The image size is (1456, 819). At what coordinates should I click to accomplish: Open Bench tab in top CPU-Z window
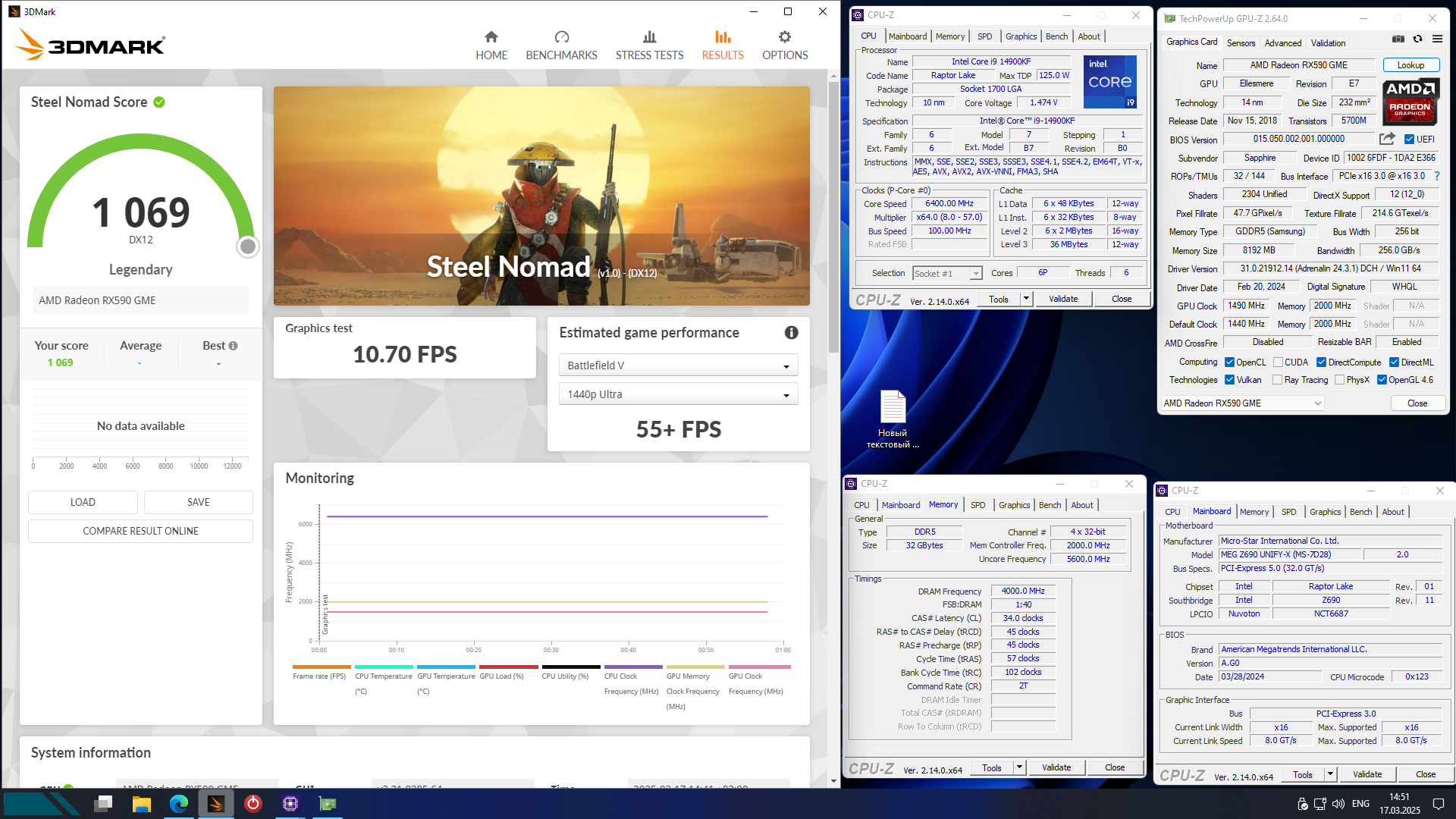(1056, 36)
